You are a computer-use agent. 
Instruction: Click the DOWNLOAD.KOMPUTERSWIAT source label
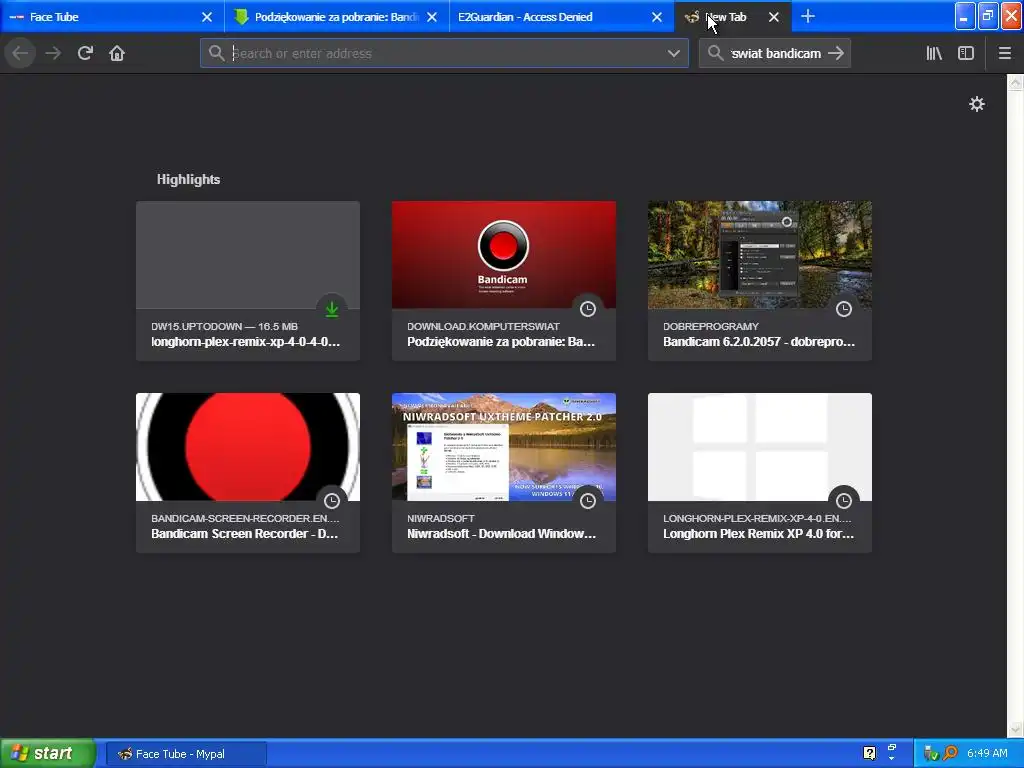tap(483, 326)
